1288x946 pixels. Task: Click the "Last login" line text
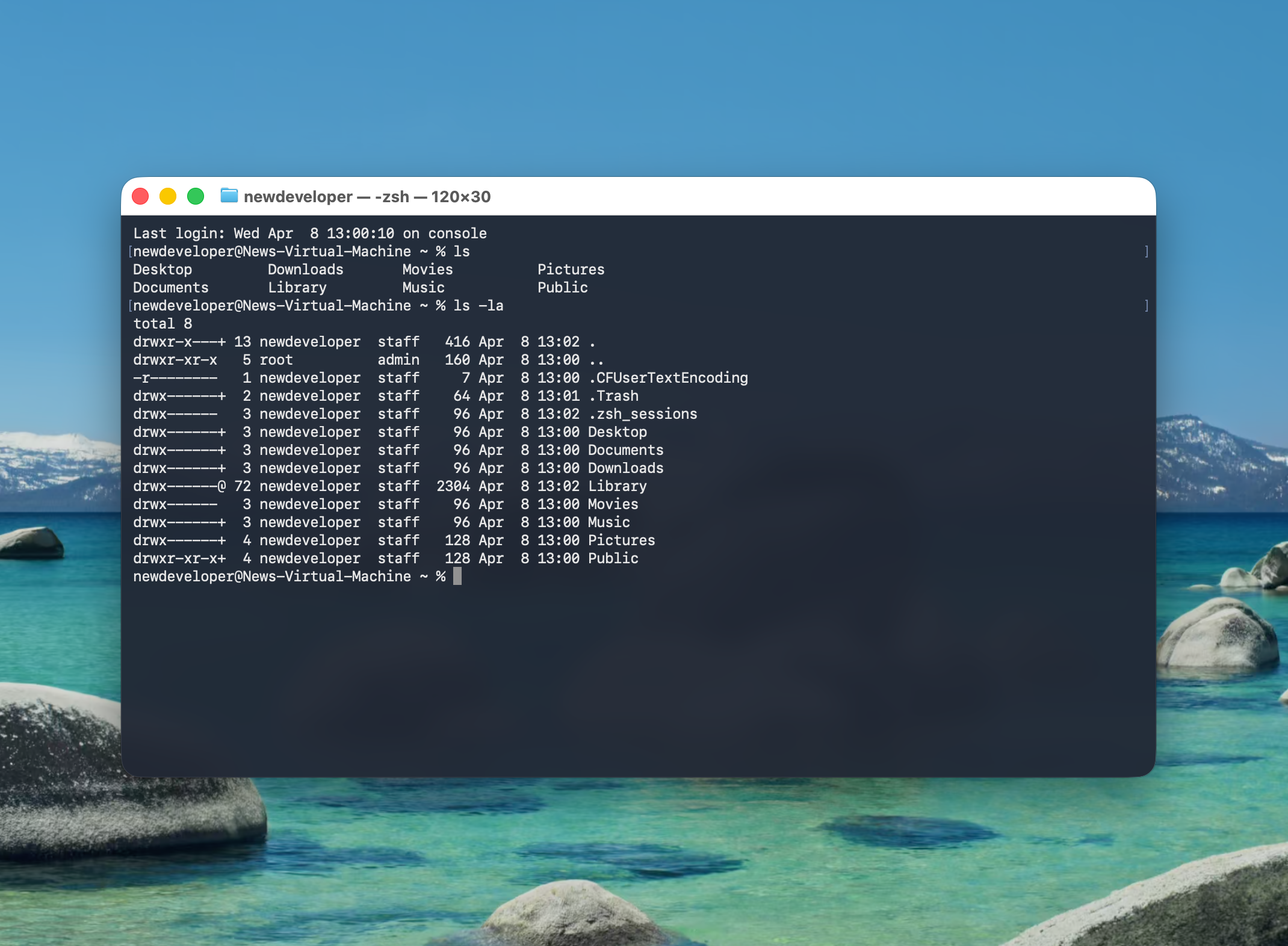[309, 233]
